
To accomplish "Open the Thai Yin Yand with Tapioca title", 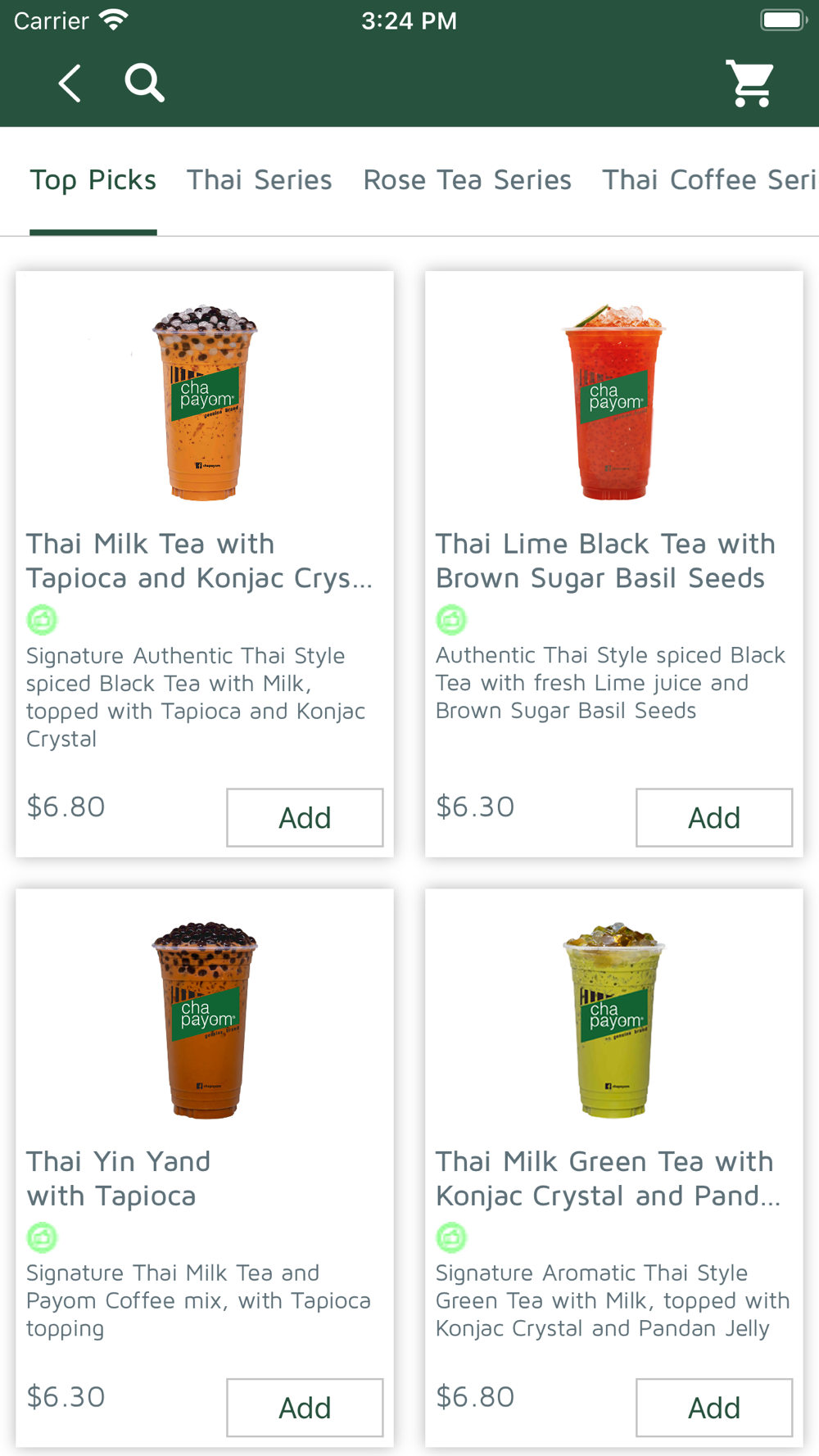I will pyautogui.click(x=119, y=1178).
